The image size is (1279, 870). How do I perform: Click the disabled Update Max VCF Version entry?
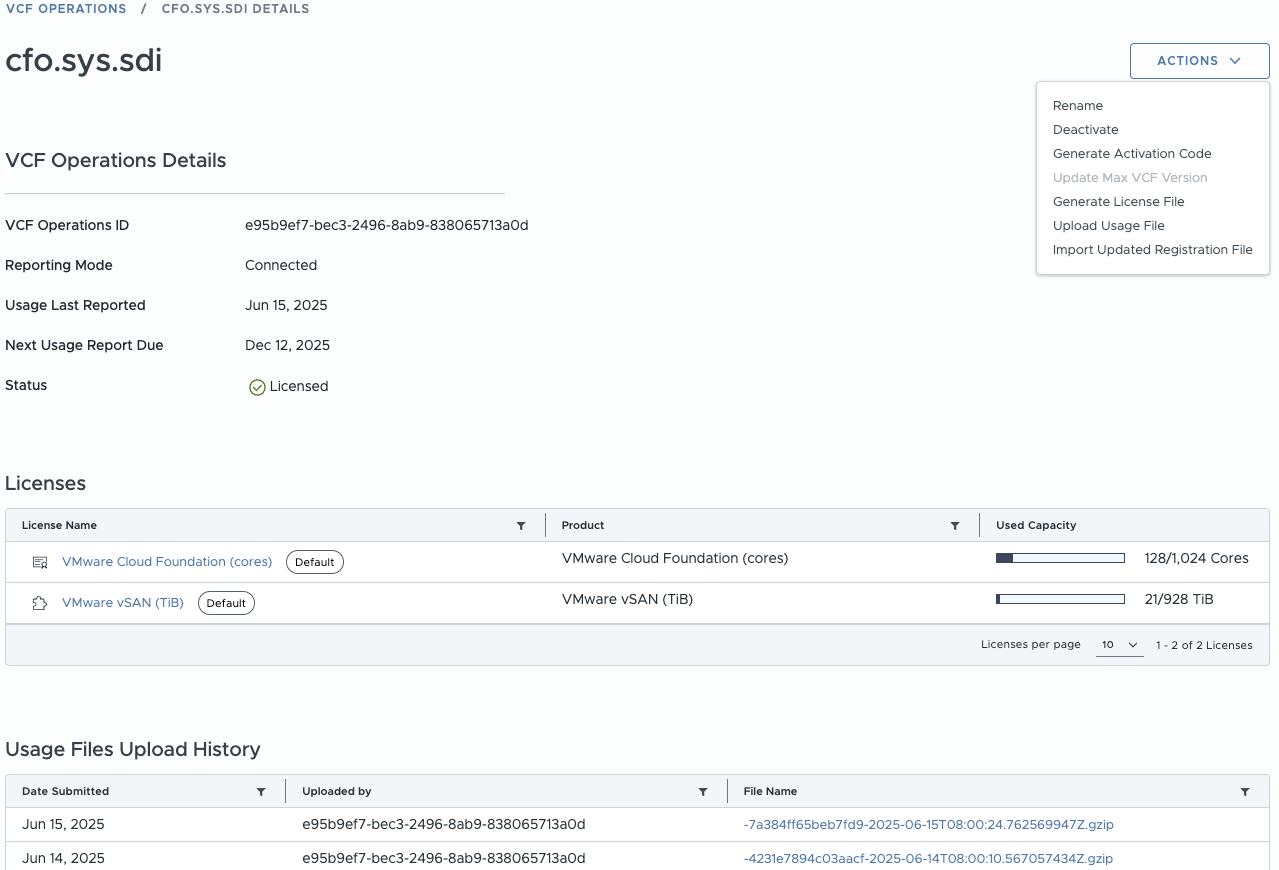coord(1130,178)
